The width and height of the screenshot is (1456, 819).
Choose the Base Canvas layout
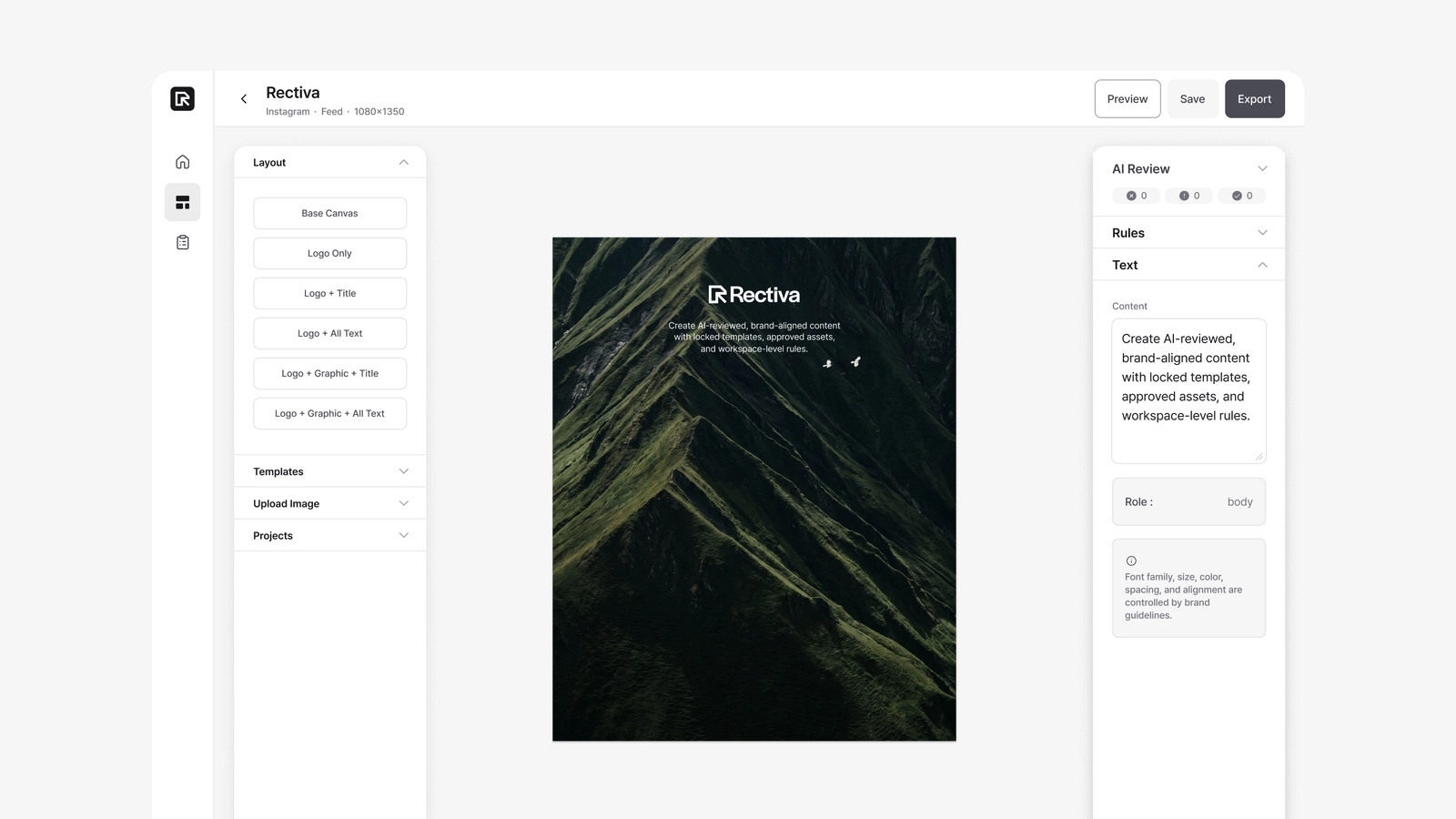pyautogui.click(x=329, y=213)
